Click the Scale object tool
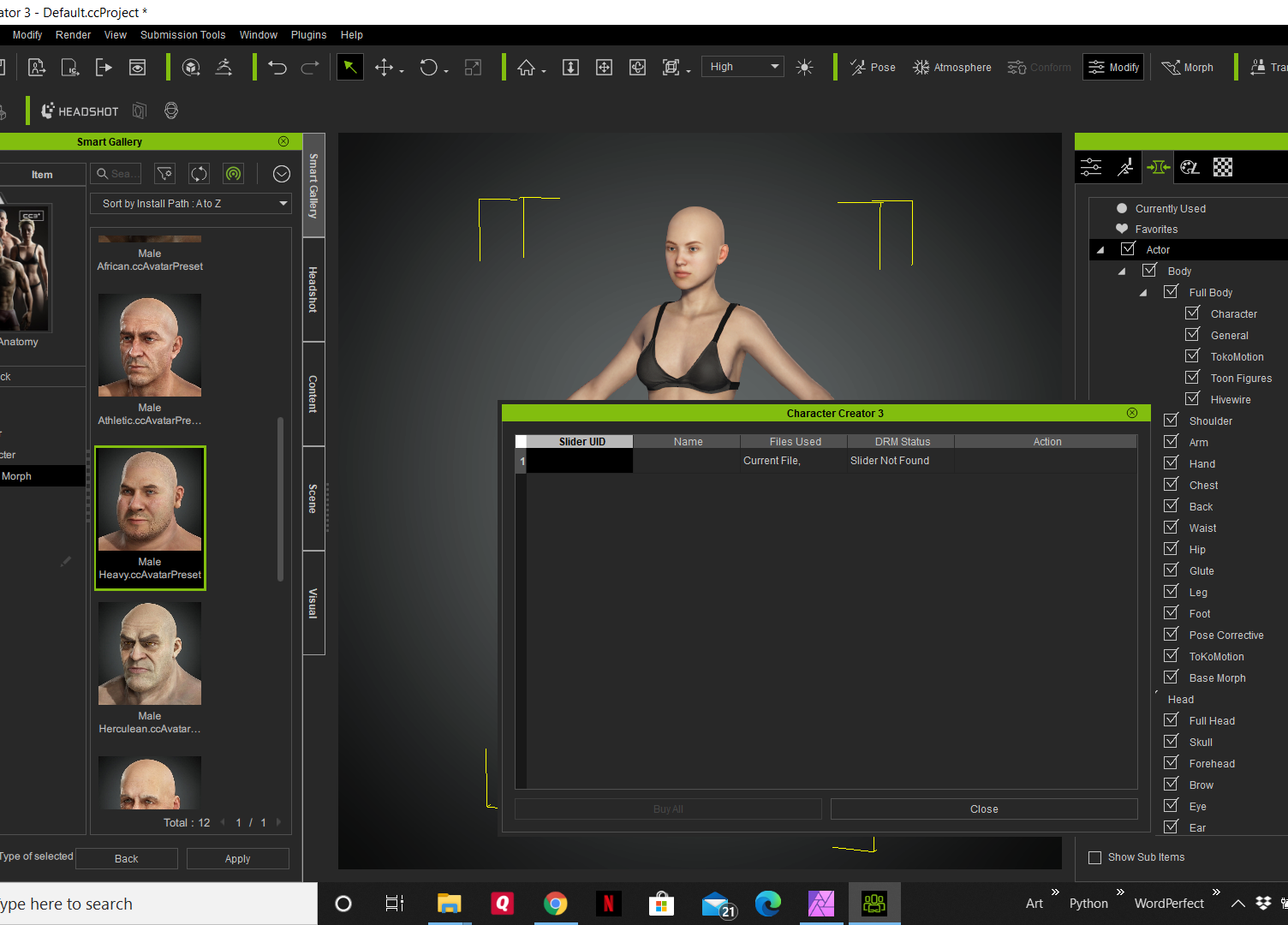This screenshot has height=925, width=1288. [x=473, y=67]
